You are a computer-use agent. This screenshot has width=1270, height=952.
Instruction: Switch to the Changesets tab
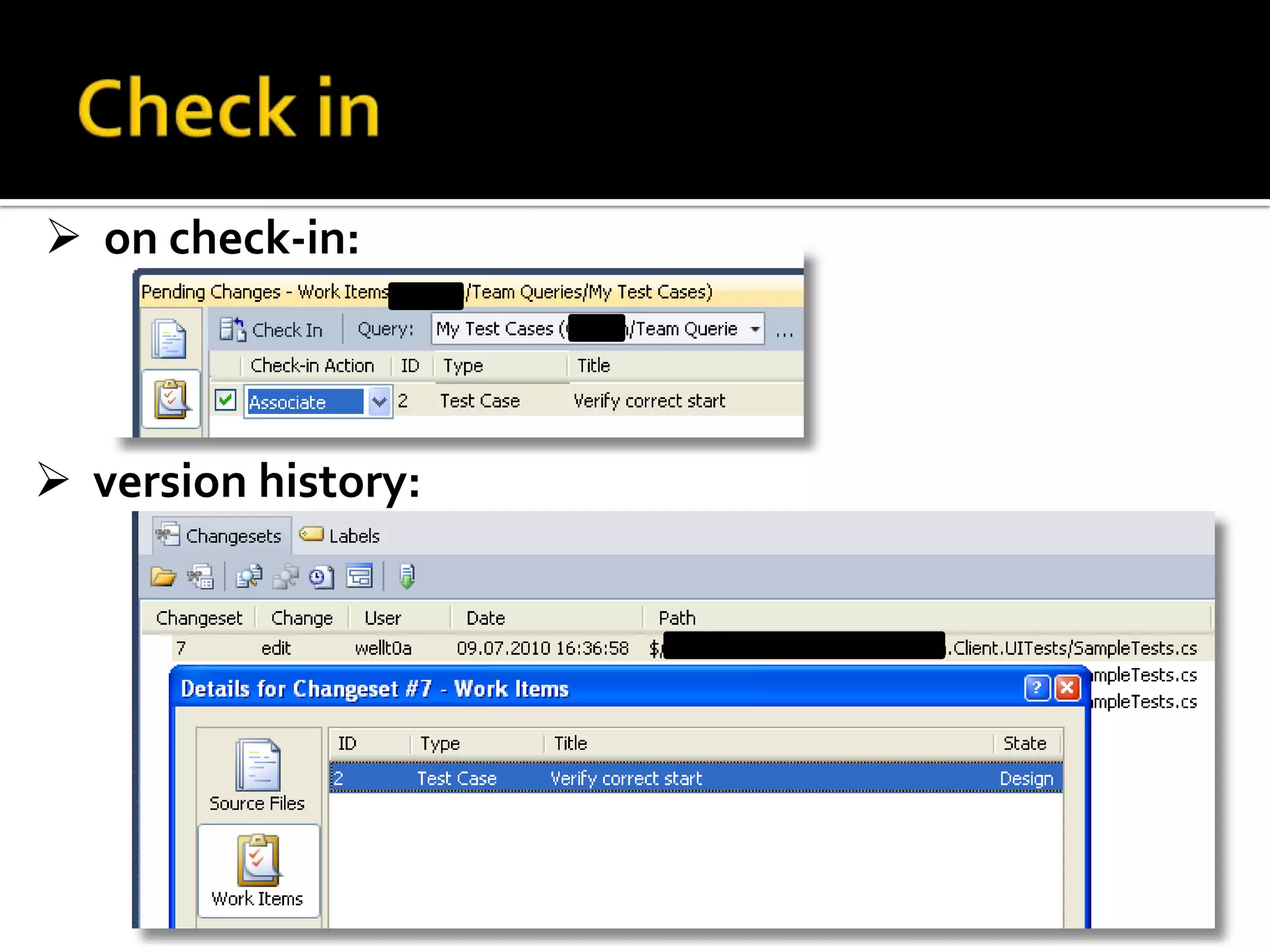pos(221,535)
